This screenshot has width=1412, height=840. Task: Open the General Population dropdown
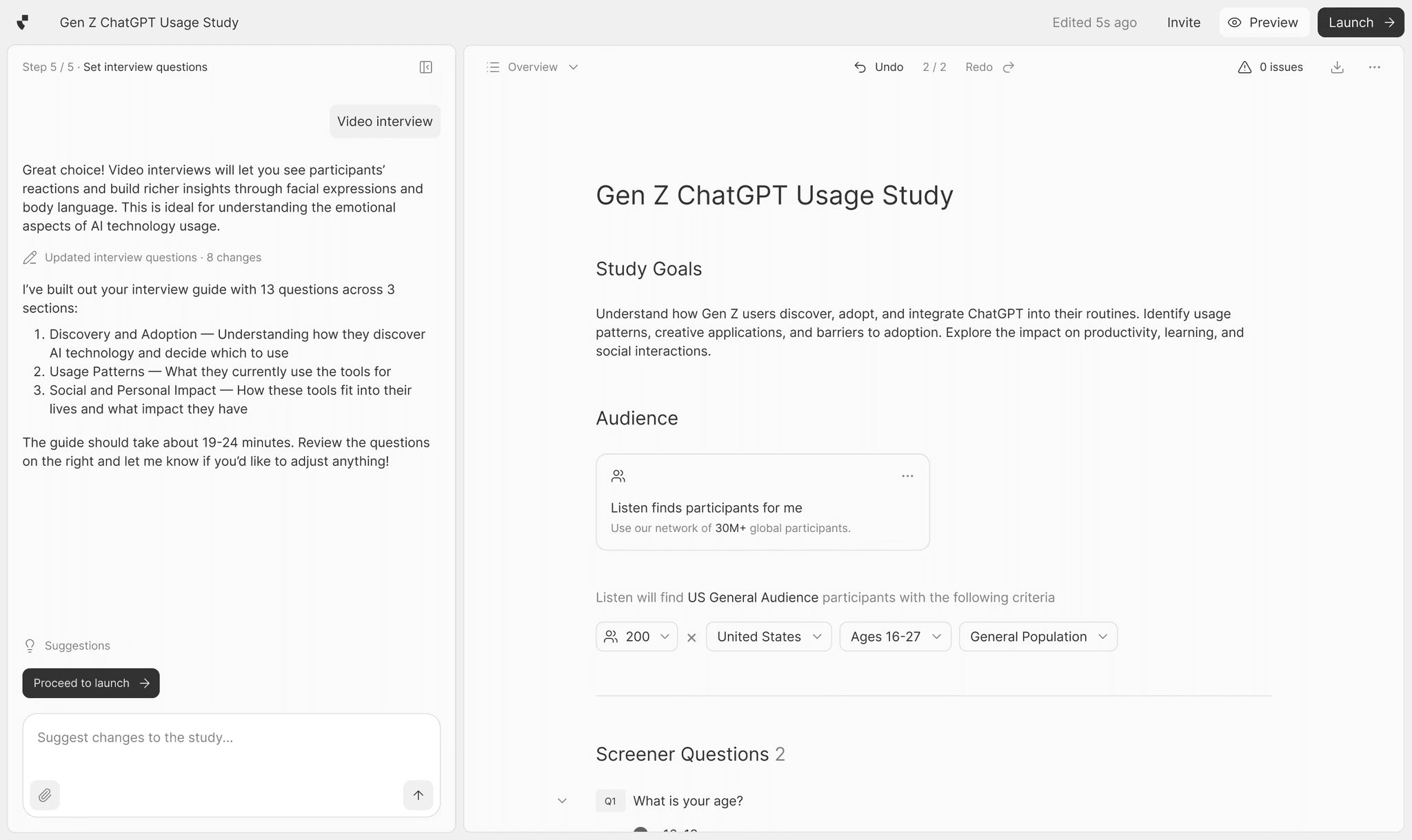pyautogui.click(x=1038, y=637)
